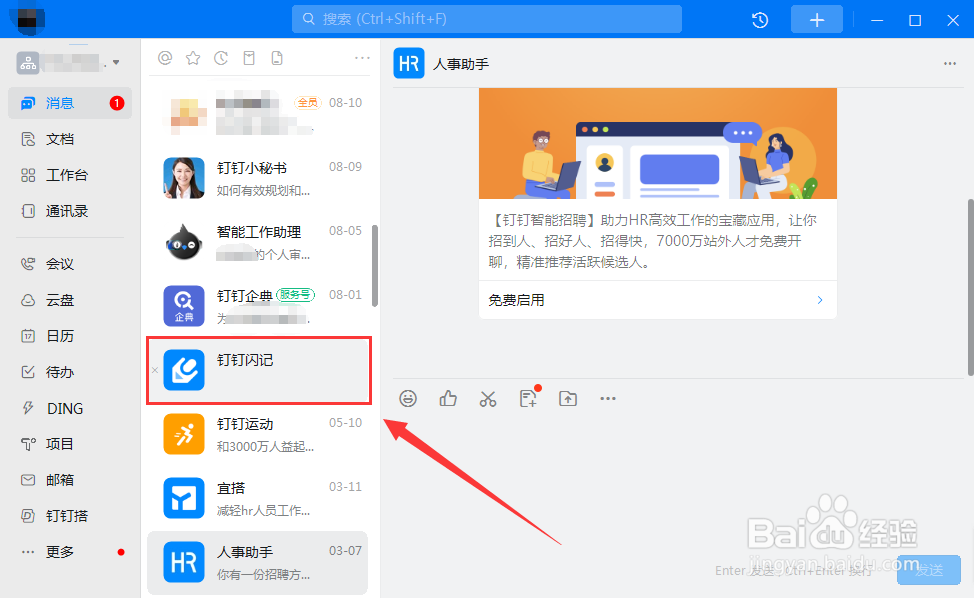This screenshot has width=974, height=598.
Task: Expand the 更多 sidebar menu
Action: 70,552
